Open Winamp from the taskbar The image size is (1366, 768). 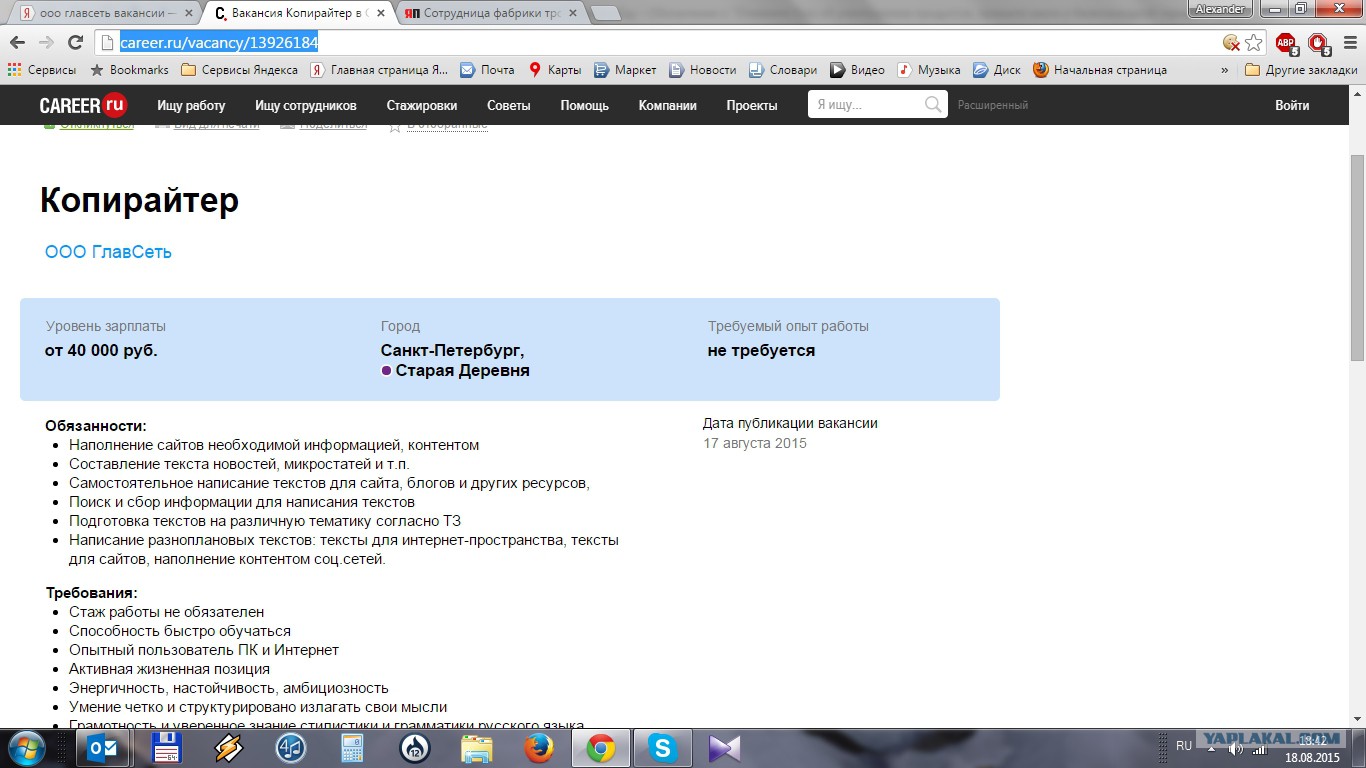(228, 748)
